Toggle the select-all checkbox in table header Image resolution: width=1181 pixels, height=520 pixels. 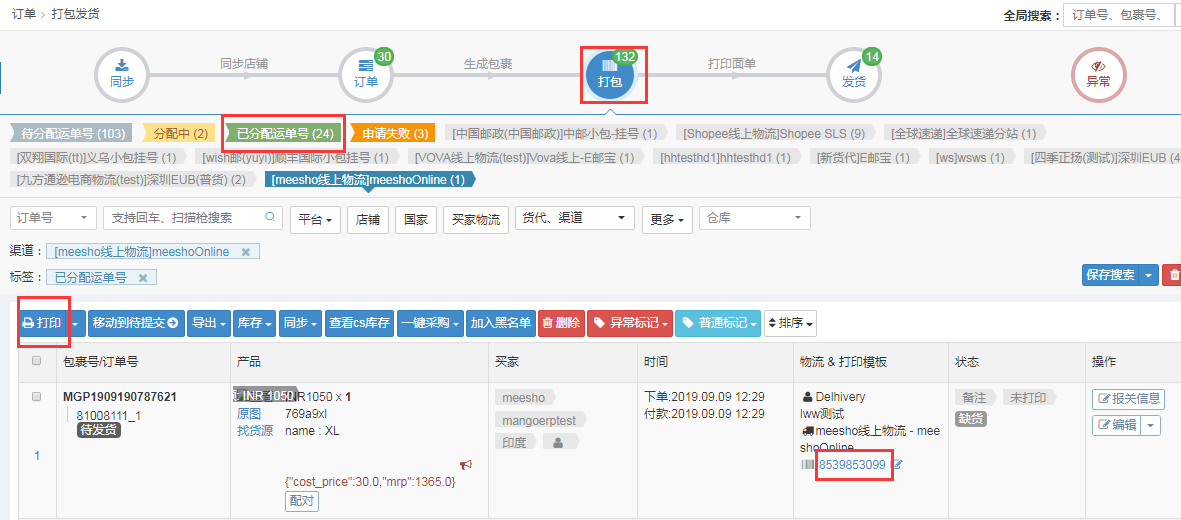37,361
